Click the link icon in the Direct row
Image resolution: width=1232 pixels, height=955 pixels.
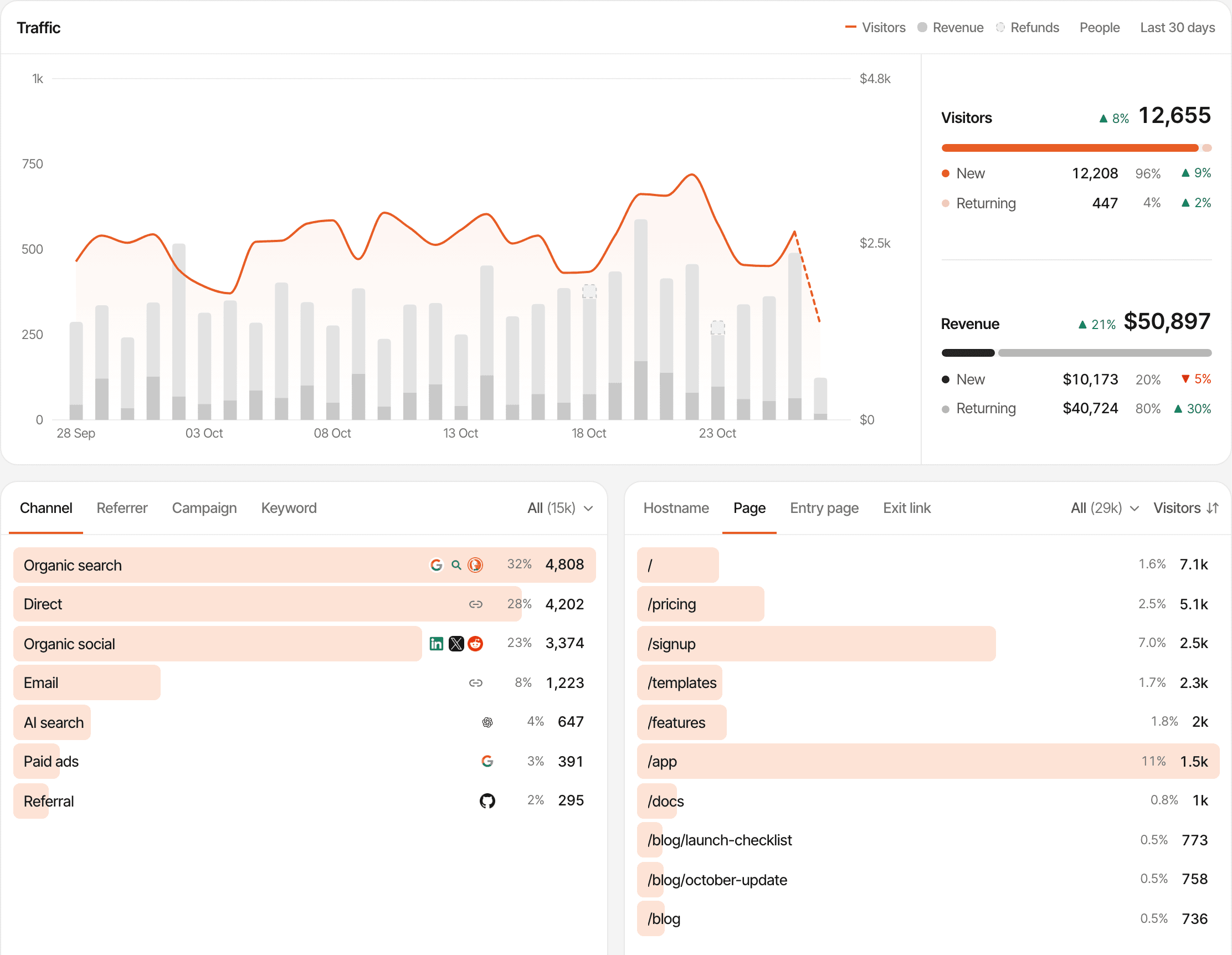(x=475, y=604)
